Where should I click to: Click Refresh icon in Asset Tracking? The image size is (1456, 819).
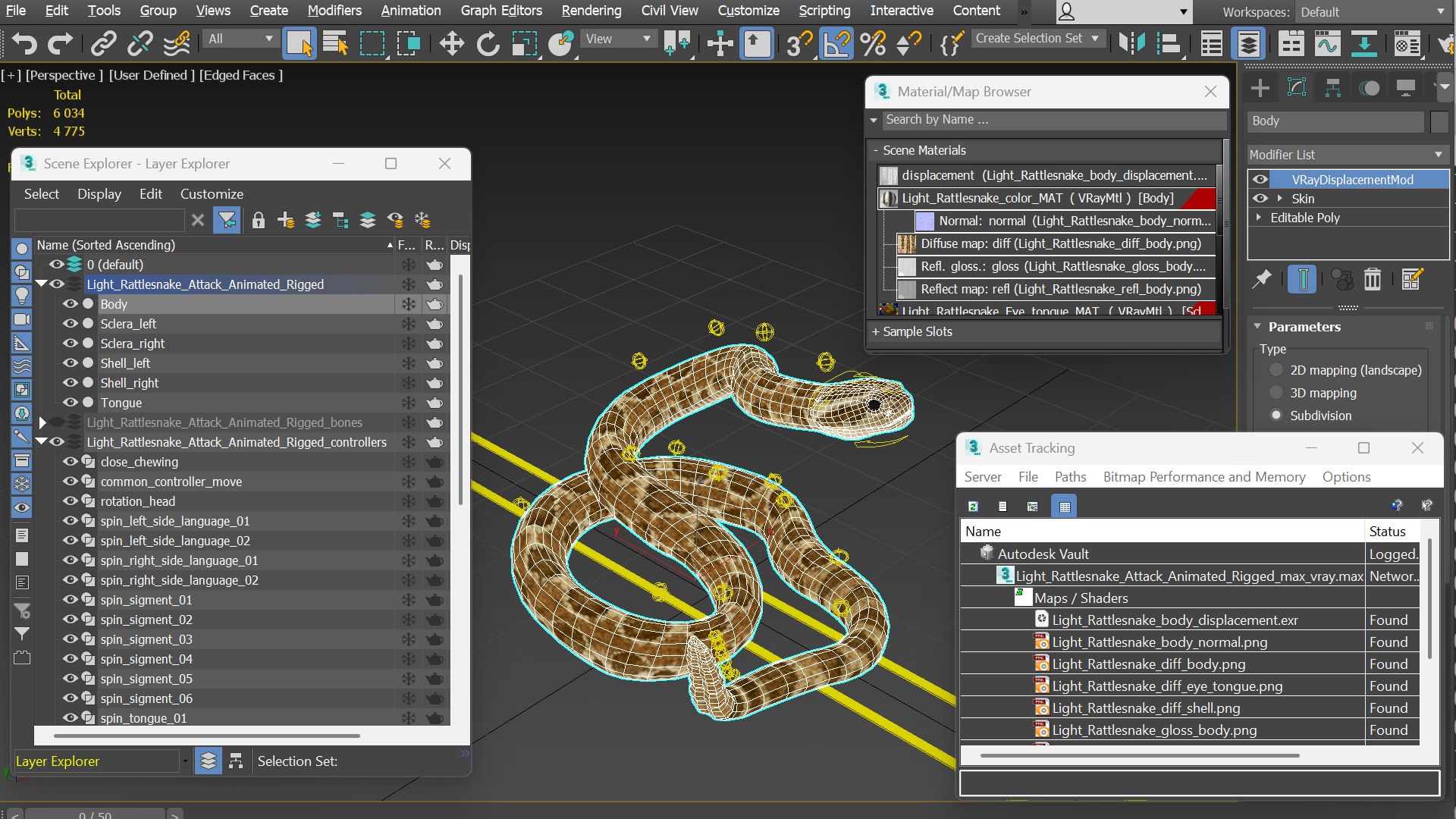click(973, 506)
